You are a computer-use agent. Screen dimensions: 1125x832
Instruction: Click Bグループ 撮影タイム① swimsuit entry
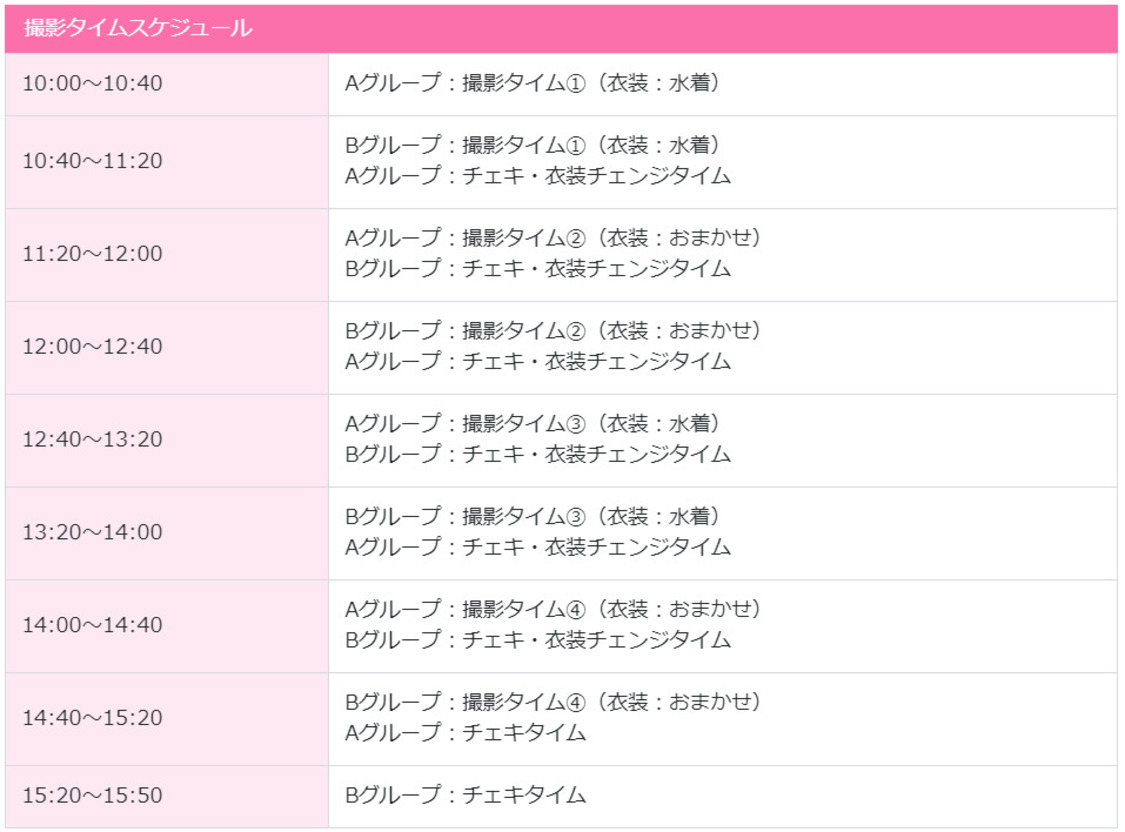532,146
